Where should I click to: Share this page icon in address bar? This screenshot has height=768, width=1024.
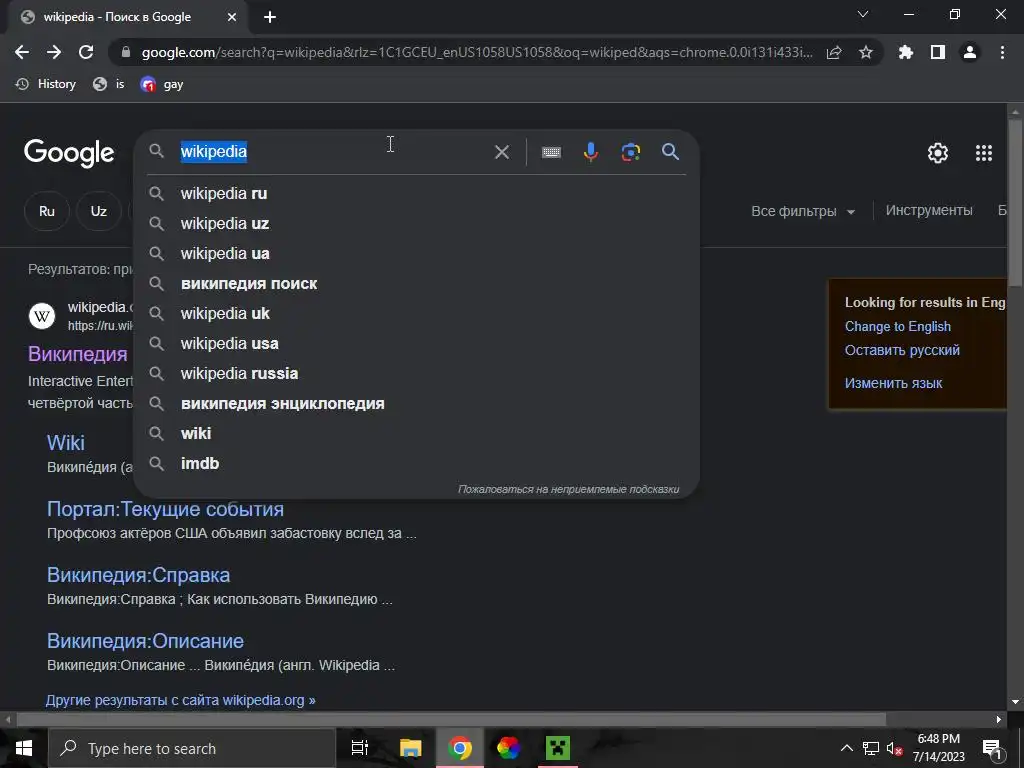(834, 52)
